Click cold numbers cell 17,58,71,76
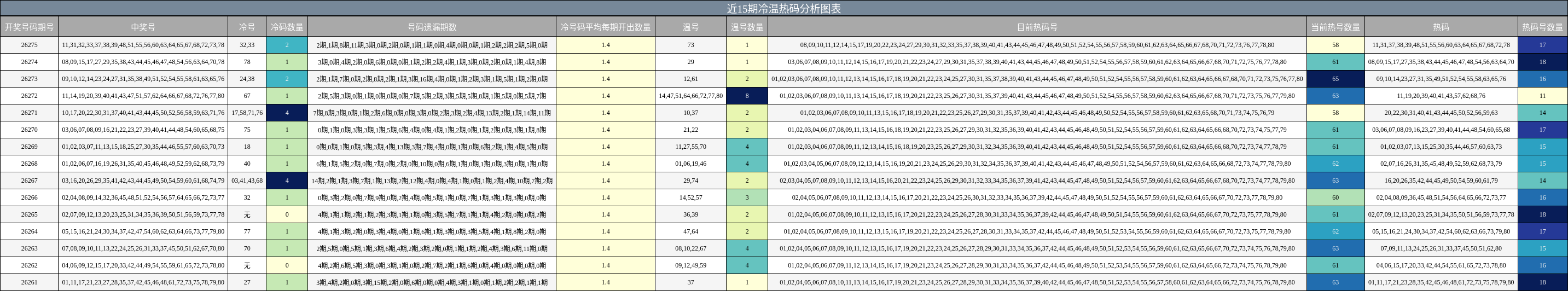The image size is (1568, 291). pyautogui.click(x=247, y=113)
